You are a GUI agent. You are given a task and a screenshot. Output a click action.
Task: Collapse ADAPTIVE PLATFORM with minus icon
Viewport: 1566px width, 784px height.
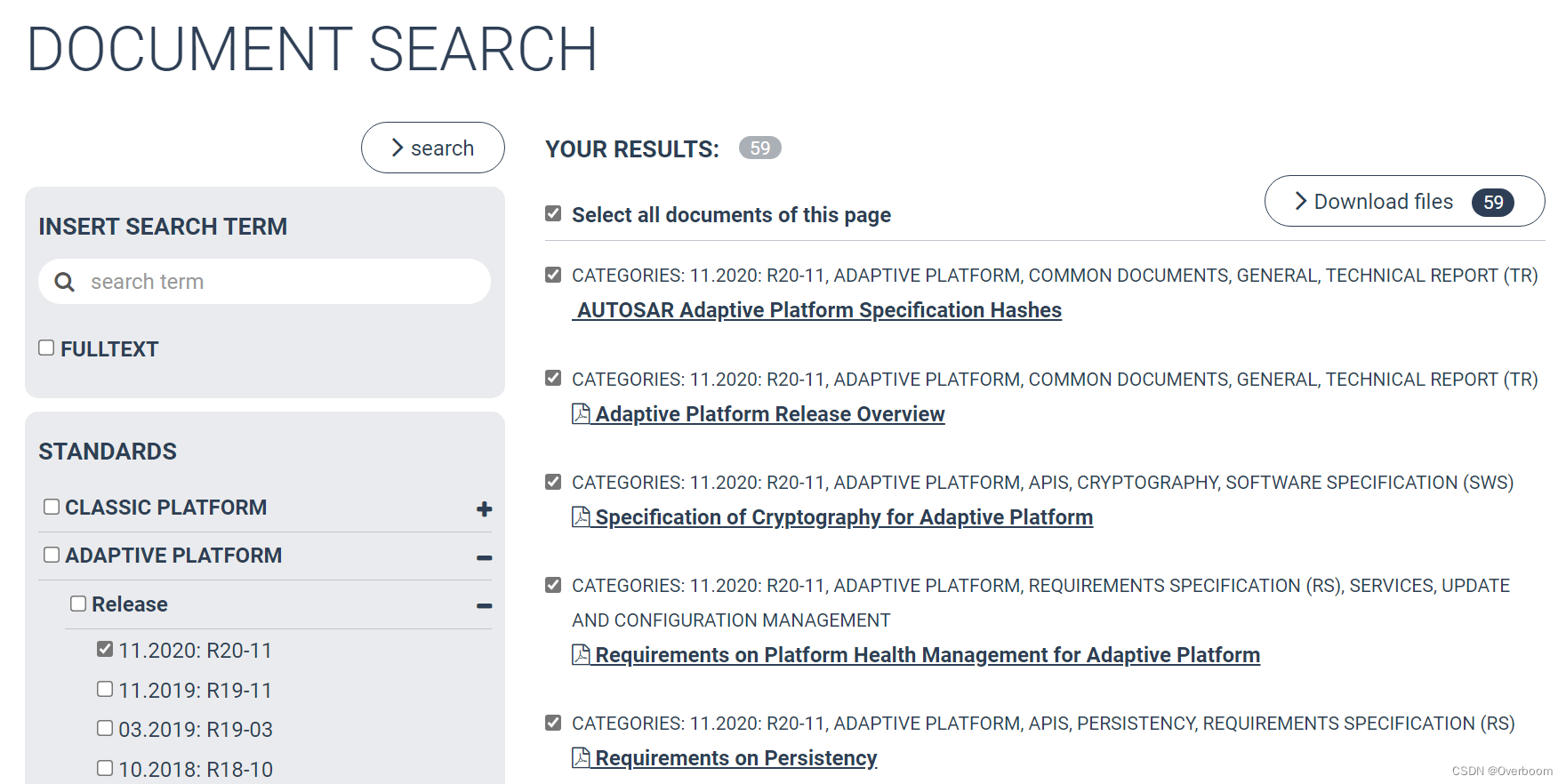click(485, 557)
